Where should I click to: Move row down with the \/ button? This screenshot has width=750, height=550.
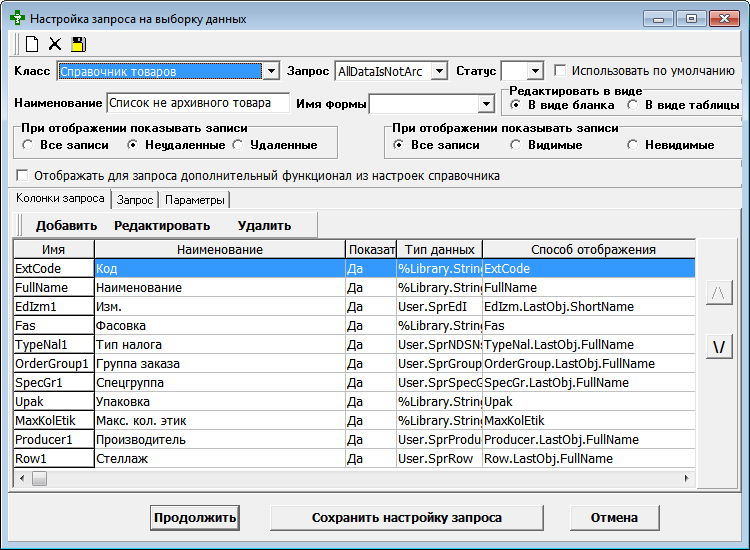click(719, 347)
